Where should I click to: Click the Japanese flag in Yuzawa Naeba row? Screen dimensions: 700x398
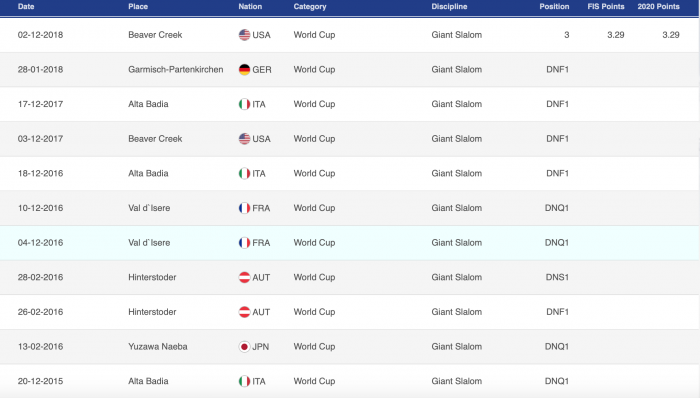244,347
